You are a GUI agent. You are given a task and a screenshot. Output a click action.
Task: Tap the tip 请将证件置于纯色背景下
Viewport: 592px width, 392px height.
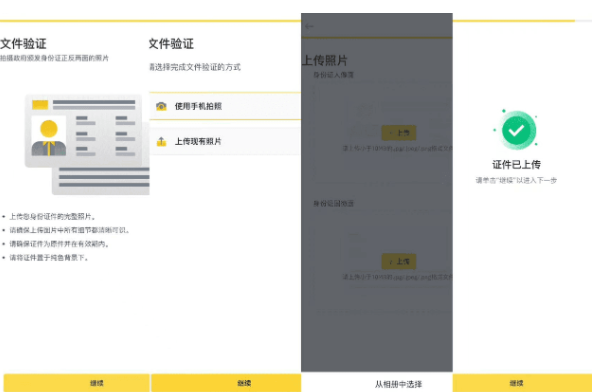coord(49,258)
